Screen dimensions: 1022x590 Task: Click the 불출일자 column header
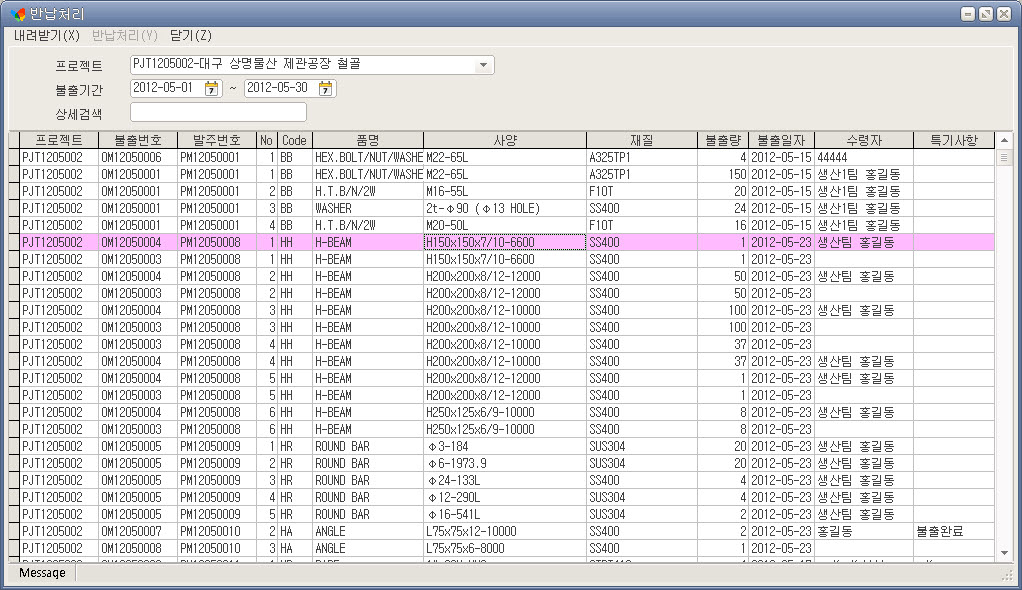click(x=781, y=140)
